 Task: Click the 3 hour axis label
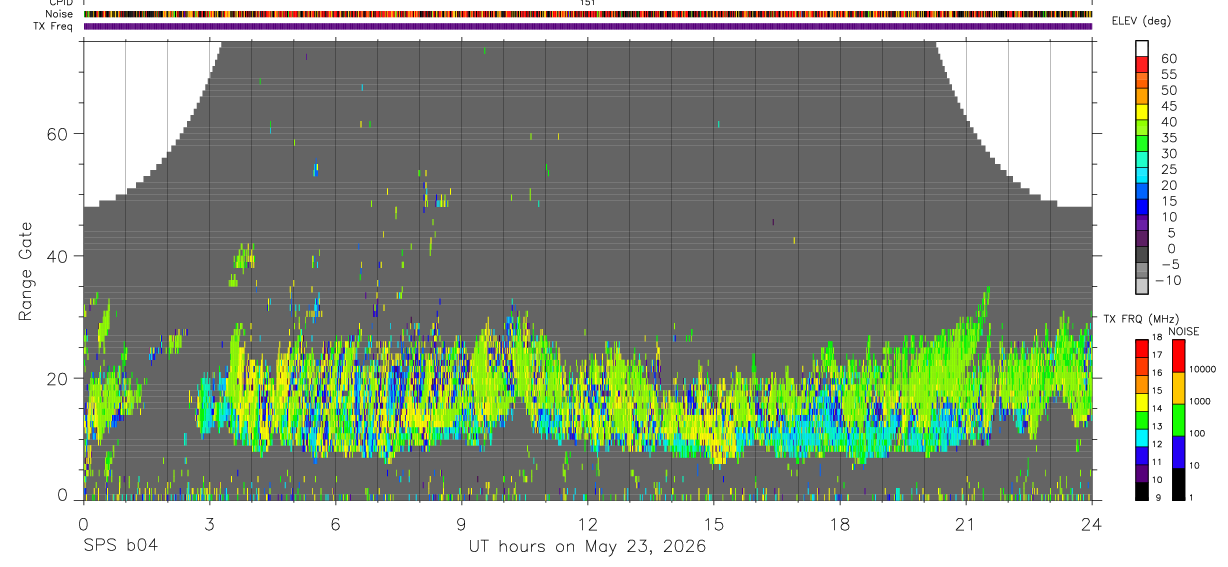point(209,523)
